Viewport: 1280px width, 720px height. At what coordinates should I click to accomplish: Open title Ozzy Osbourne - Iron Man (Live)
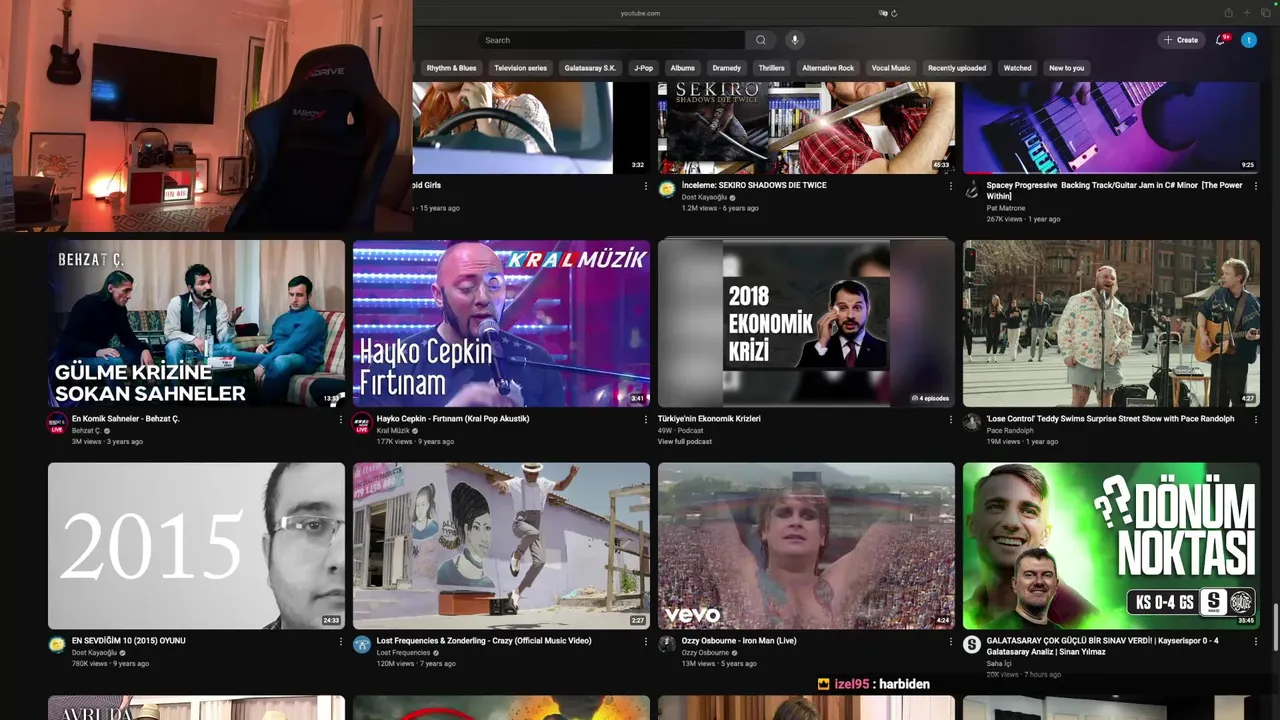click(x=739, y=641)
